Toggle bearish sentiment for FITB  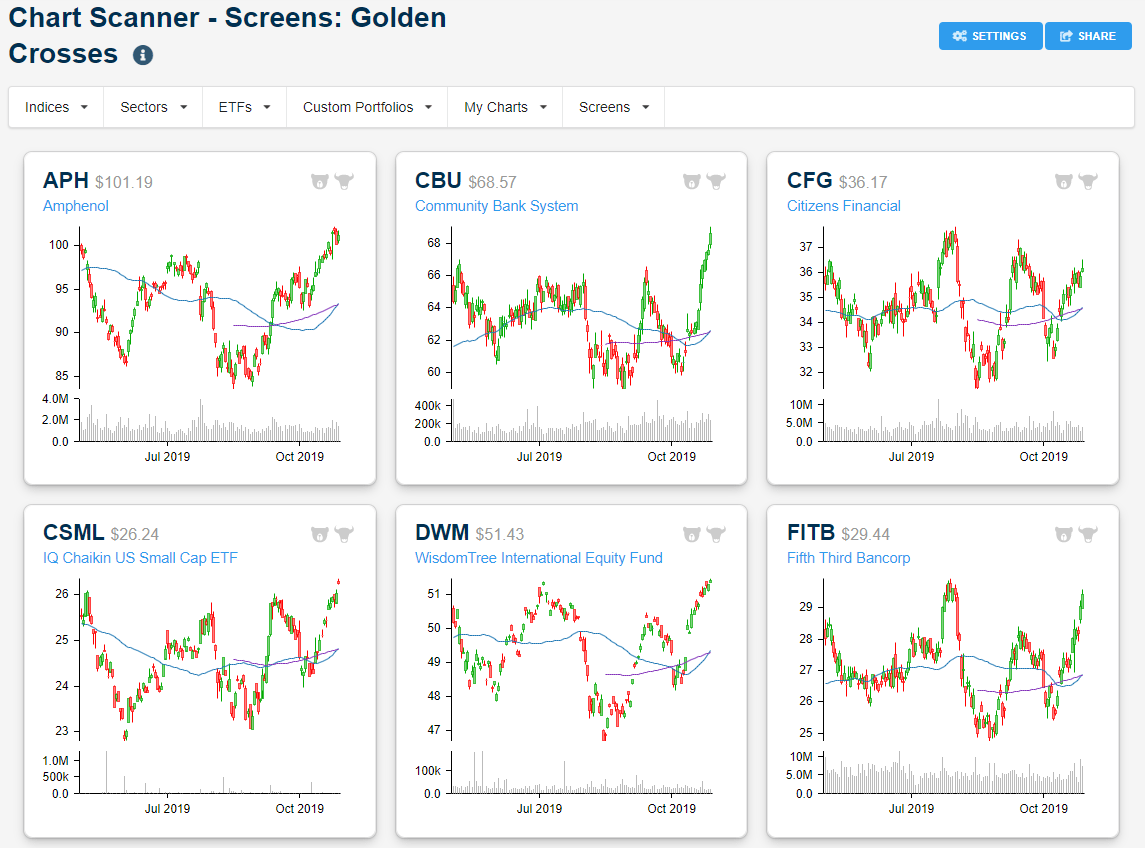pyautogui.click(x=1063, y=533)
